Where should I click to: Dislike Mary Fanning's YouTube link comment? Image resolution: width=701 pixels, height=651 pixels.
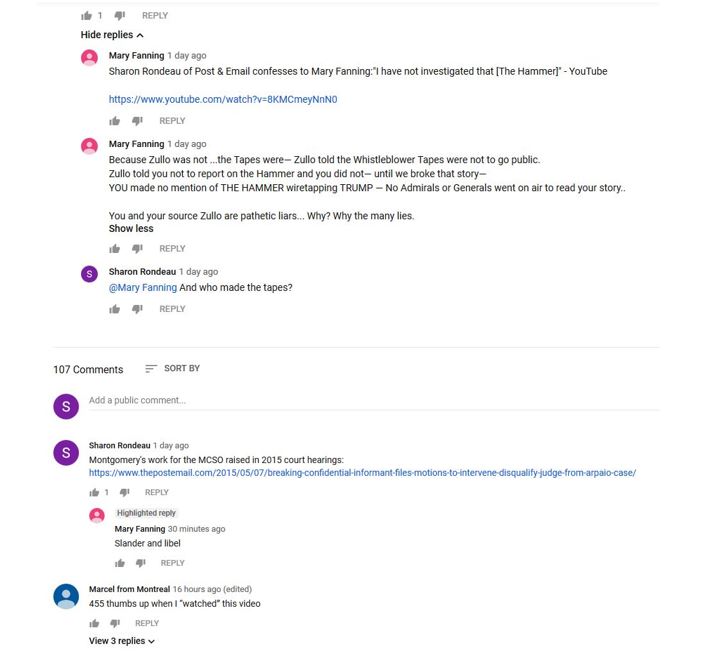pos(138,121)
